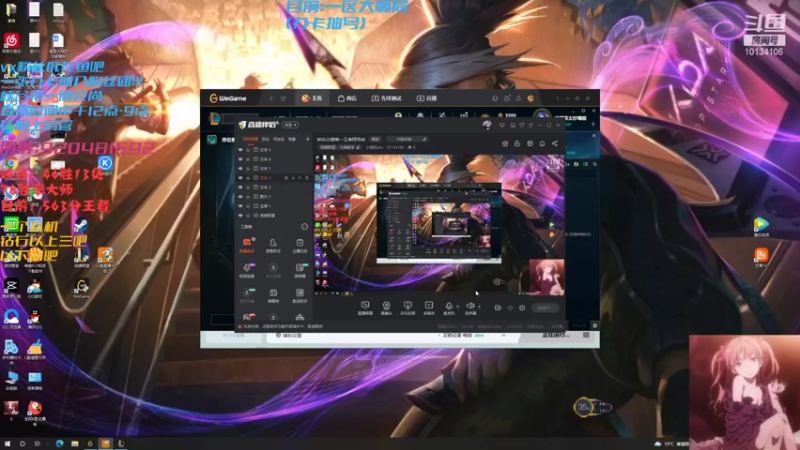Image resolution: width=800 pixels, height=450 pixels.
Task: Open WeGame messages icon with red dot
Action: [x=507, y=98]
